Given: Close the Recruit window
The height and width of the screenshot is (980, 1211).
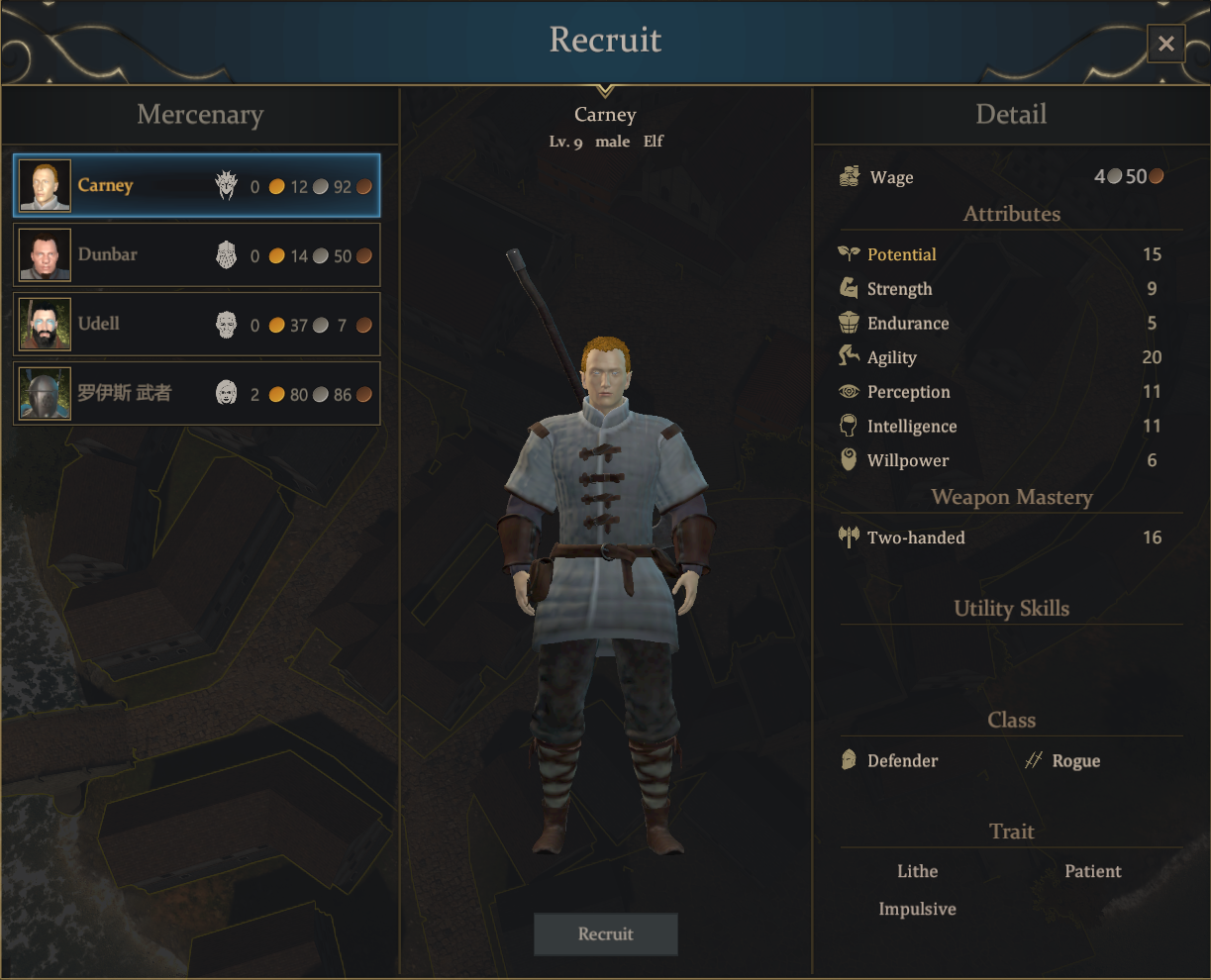Looking at the screenshot, I should click(1165, 44).
